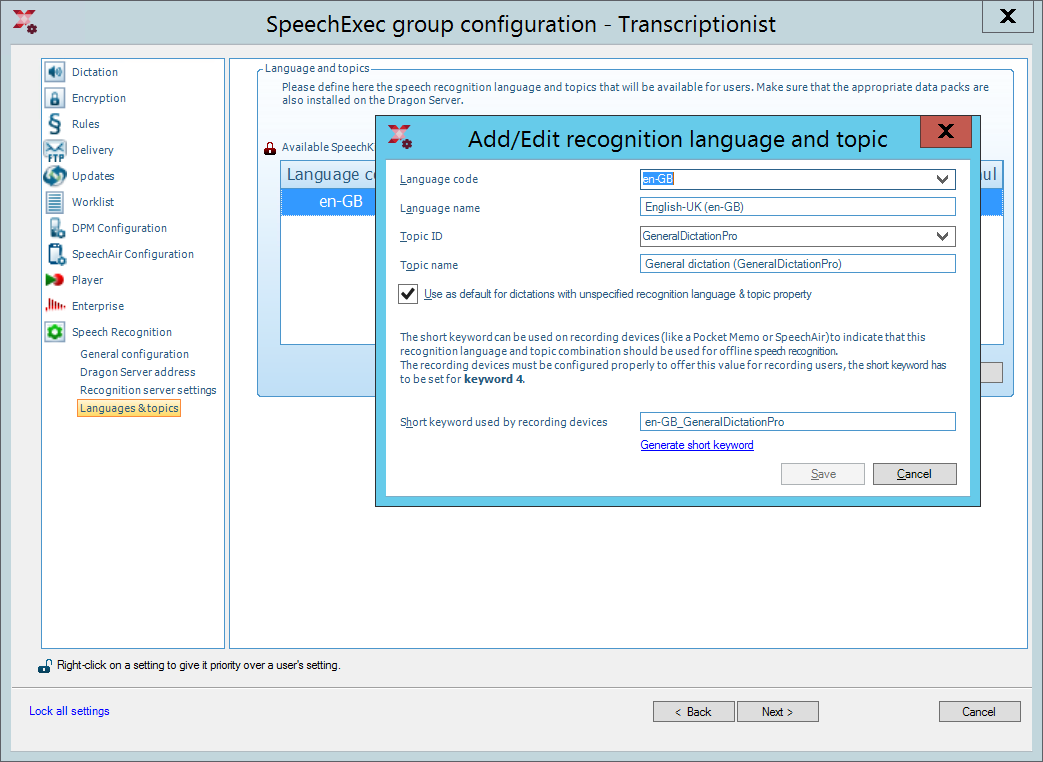
Task: Click the Worklist document icon
Action: 55,202
